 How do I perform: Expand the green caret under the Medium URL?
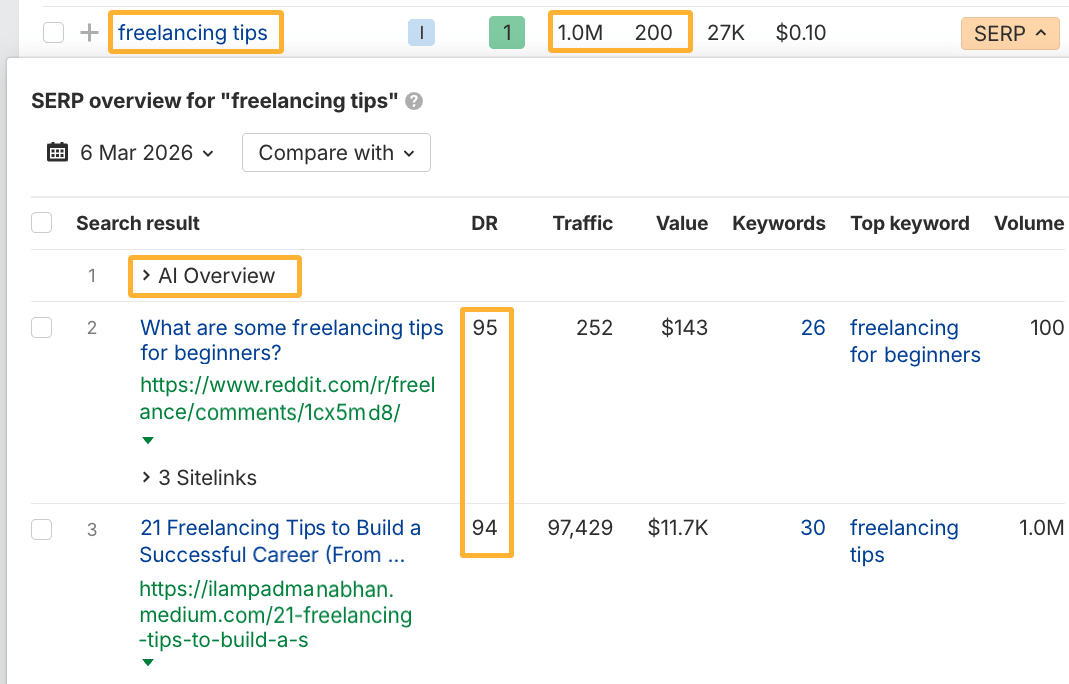(147, 662)
